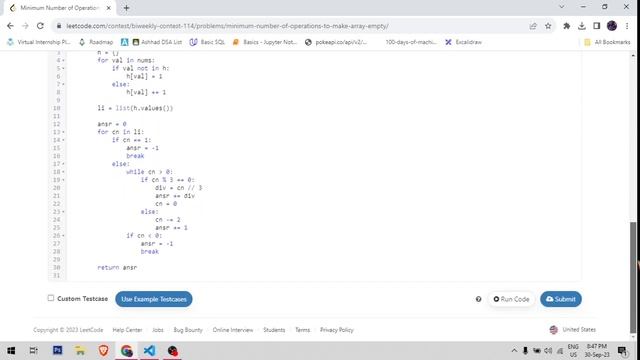Open the share page icon in address bar
Screen dimensions: 640x360
point(533,26)
